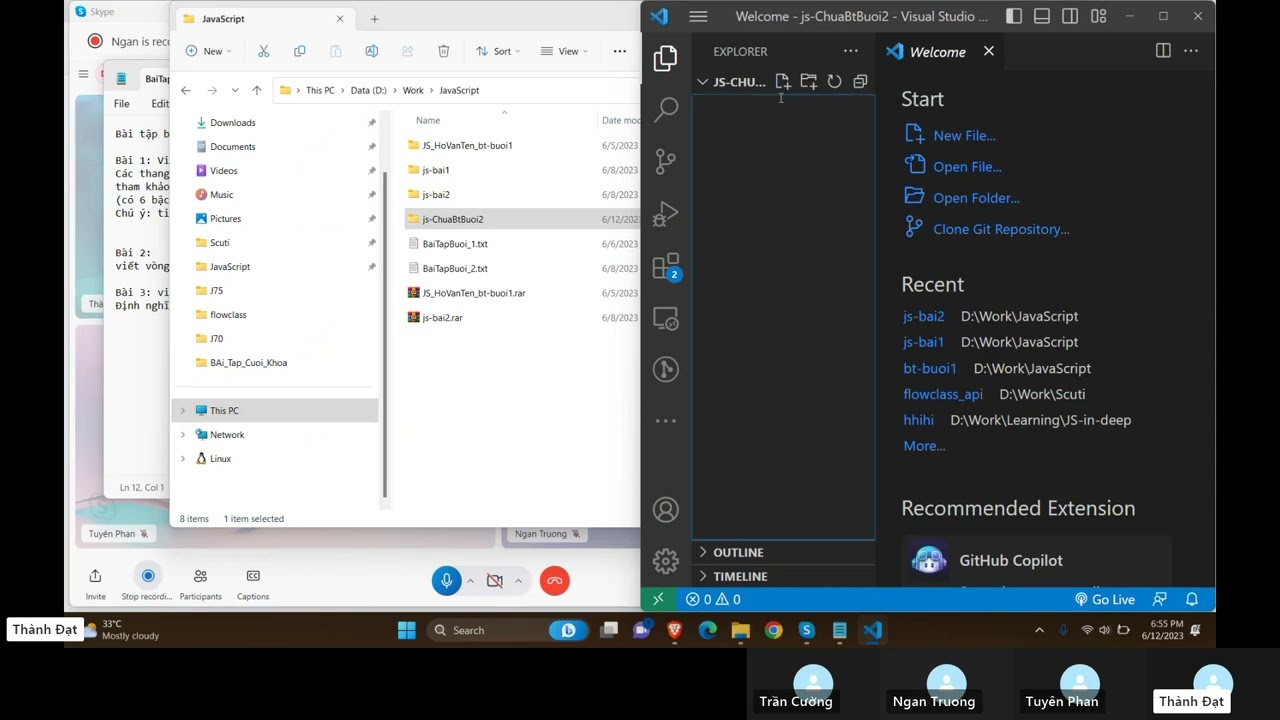Viewport: 1280px width, 720px height.
Task: Select the Welcome editor tab
Action: coord(936,51)
